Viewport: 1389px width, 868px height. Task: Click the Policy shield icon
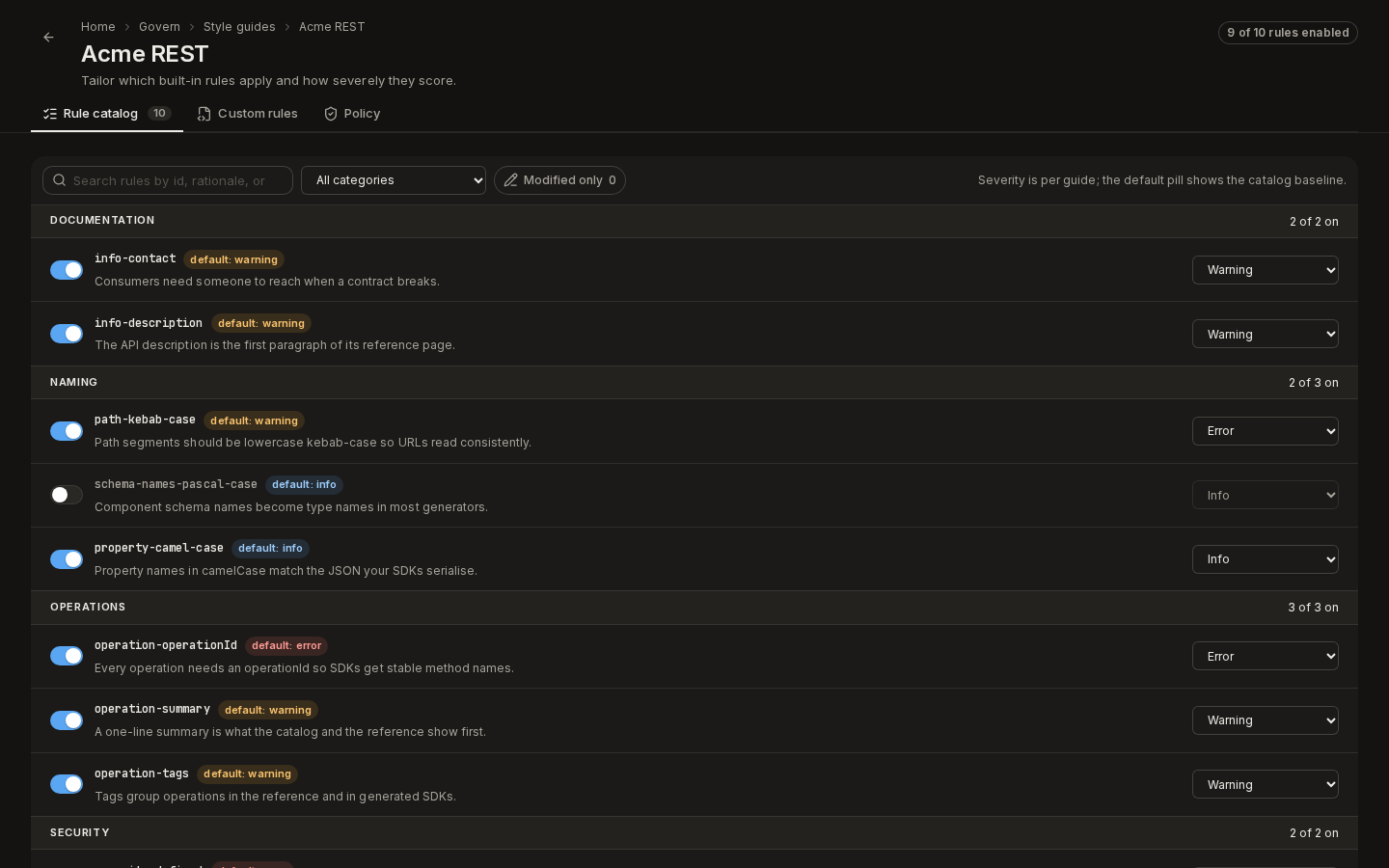(331, 114)
